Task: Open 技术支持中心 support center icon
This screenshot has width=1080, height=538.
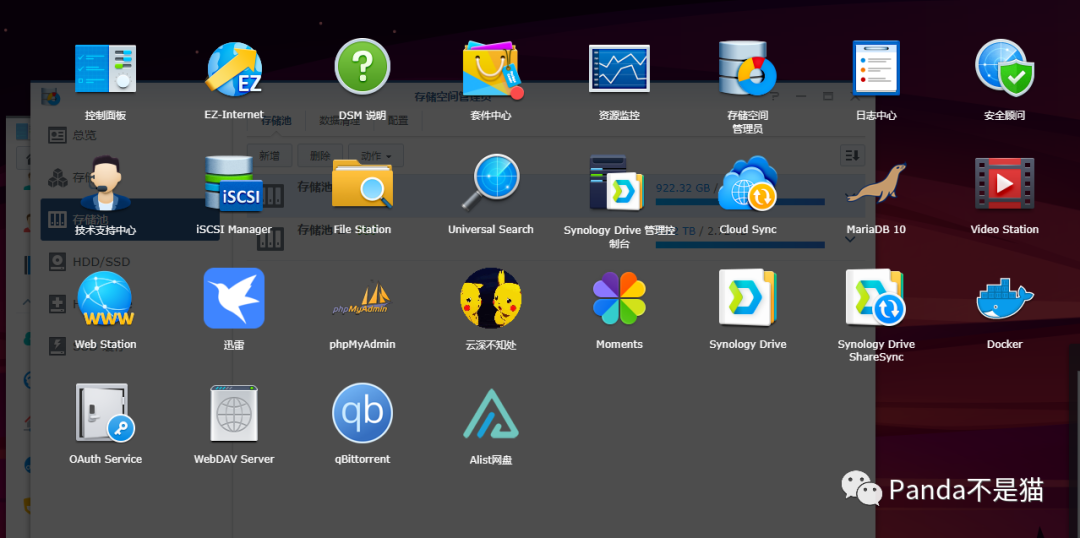Action: 105,183
